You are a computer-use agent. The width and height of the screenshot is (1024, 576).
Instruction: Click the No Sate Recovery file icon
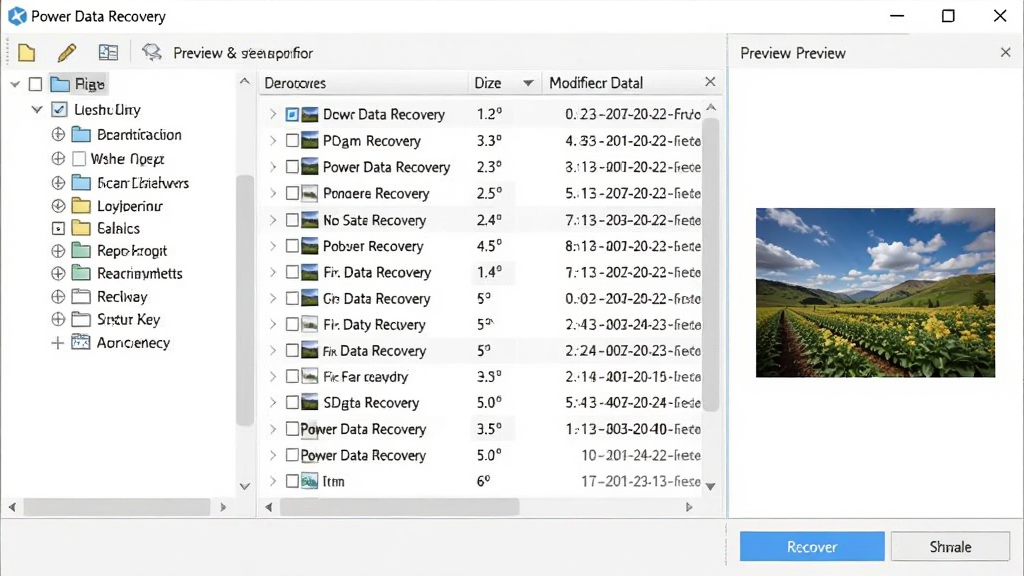tap(310, 220)
